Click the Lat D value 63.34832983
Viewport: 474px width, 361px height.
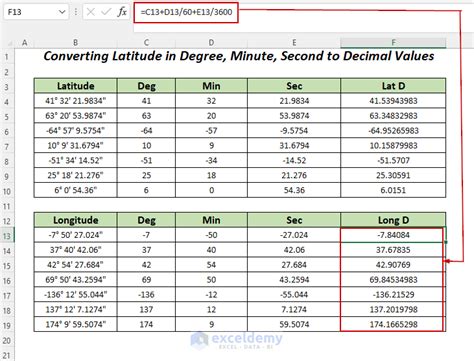click(x=393, y=116)
